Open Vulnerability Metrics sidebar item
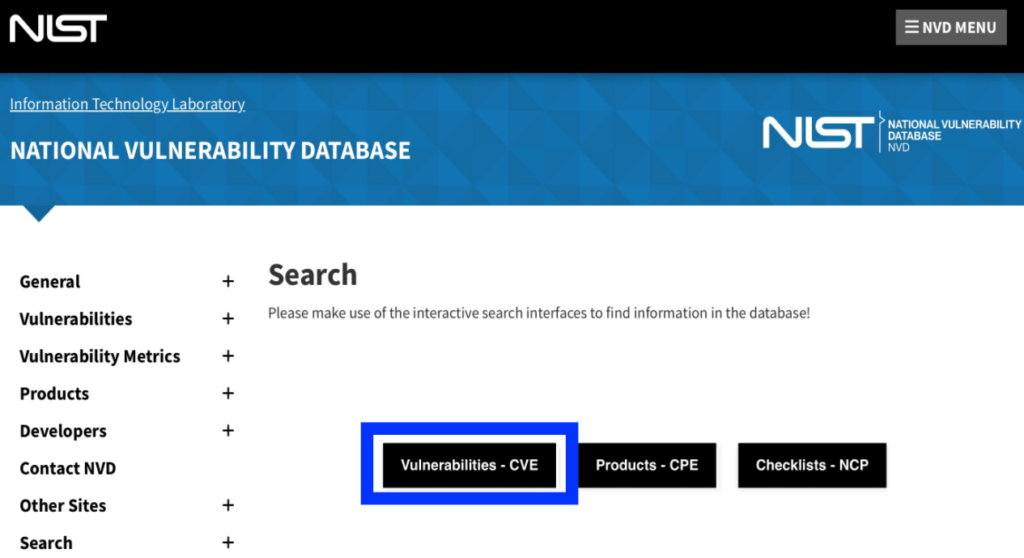 (x=100, y=356)
